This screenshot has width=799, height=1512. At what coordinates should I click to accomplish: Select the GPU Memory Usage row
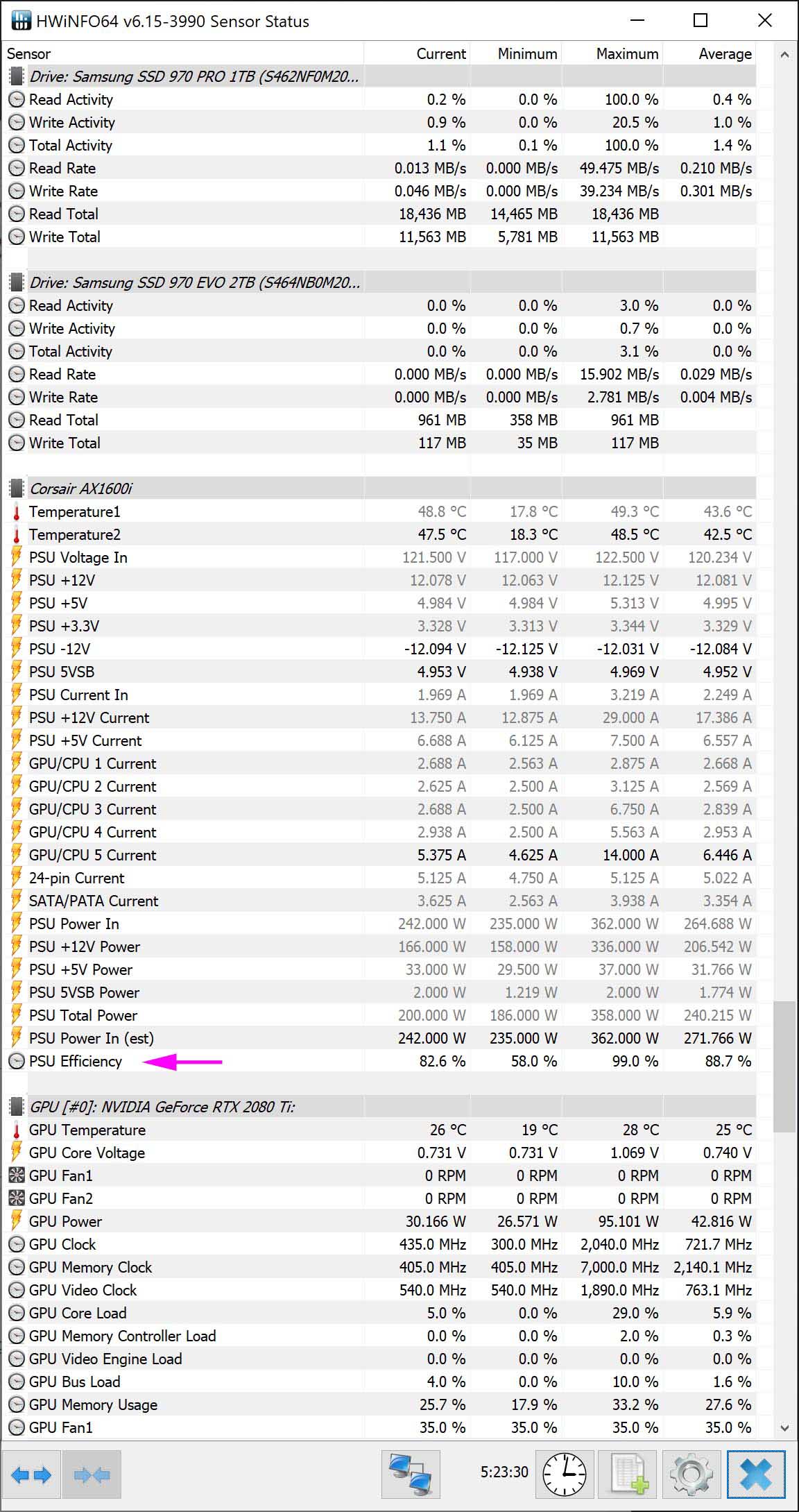pyautogui.click(x=379, y=1404)
